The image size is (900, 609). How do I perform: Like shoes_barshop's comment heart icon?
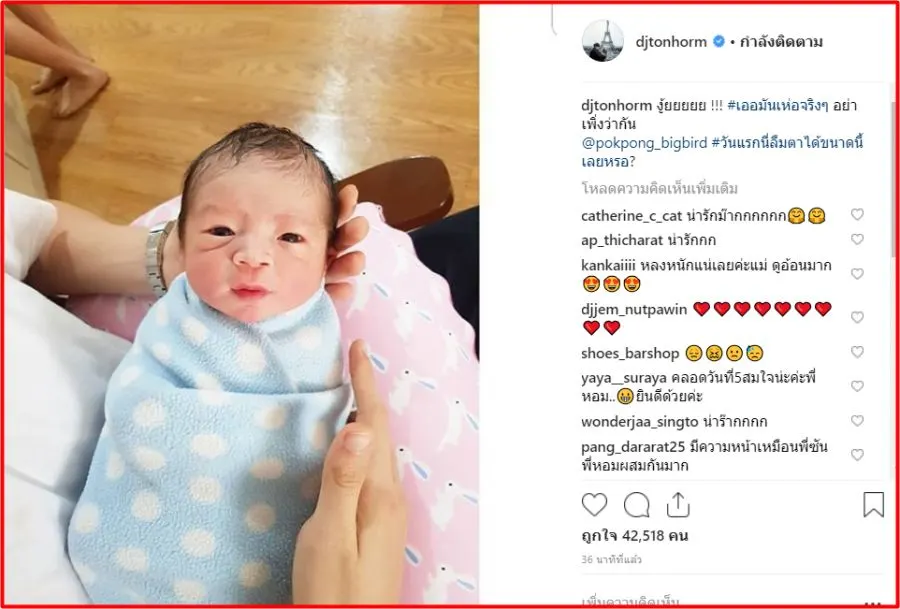point(857,352)
